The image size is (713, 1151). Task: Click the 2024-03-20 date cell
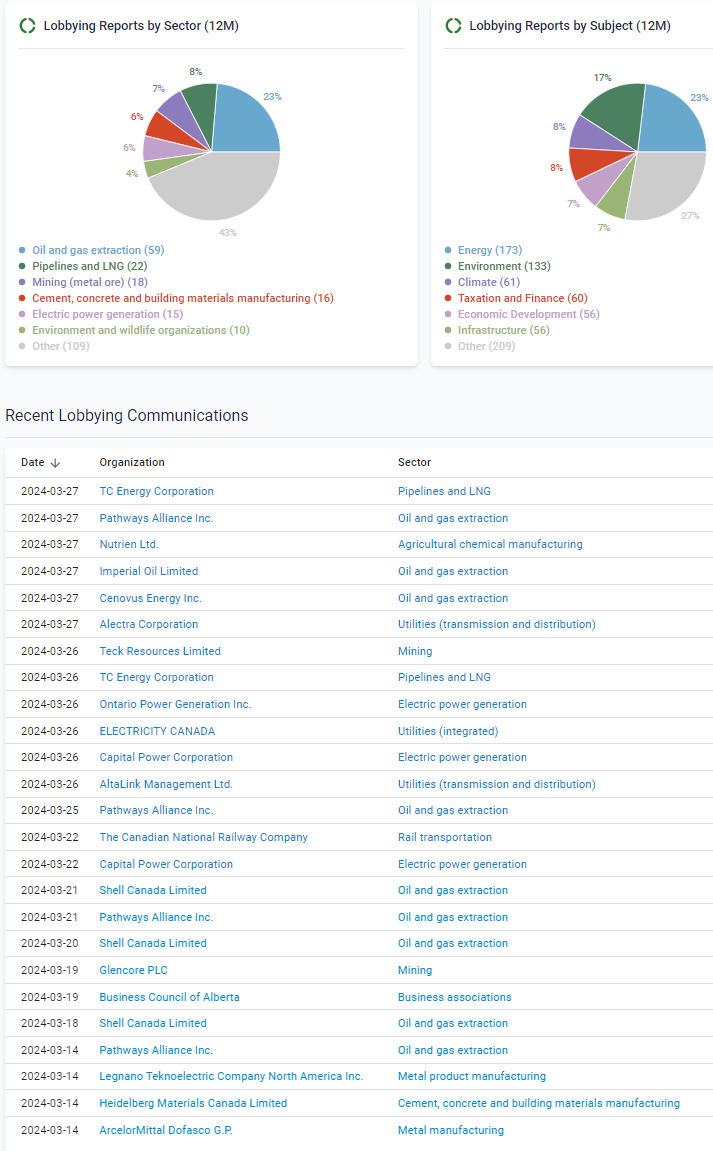click(50, 943)
